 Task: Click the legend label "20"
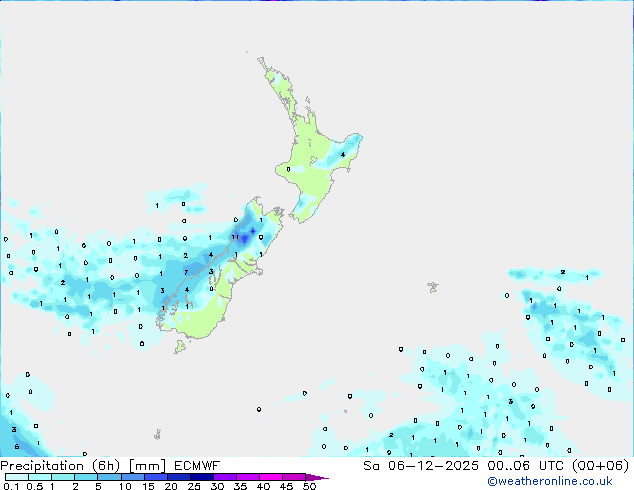(x=171, y=486)
